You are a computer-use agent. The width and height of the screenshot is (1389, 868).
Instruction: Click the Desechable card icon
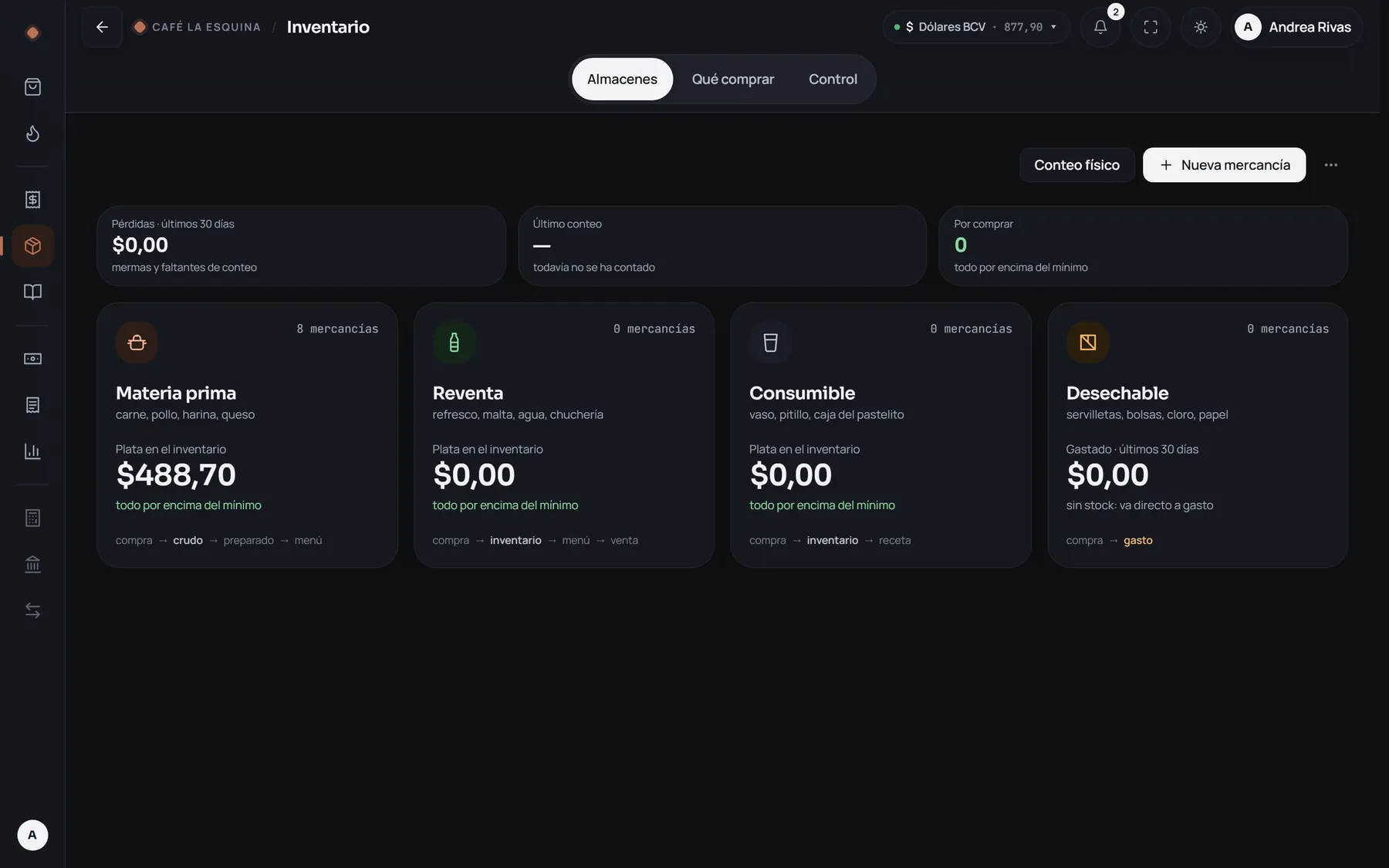pos(1087,342)
